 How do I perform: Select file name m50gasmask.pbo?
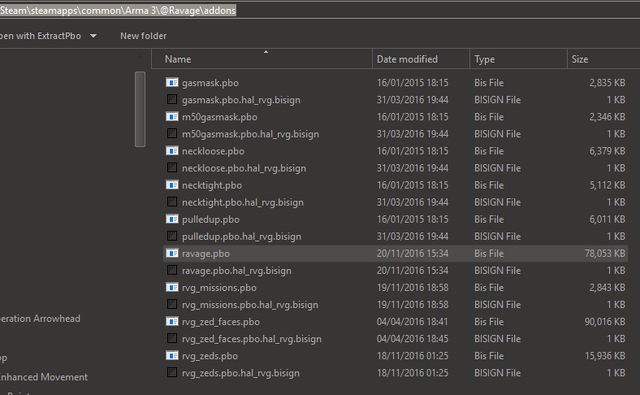[x=220, y=117]
